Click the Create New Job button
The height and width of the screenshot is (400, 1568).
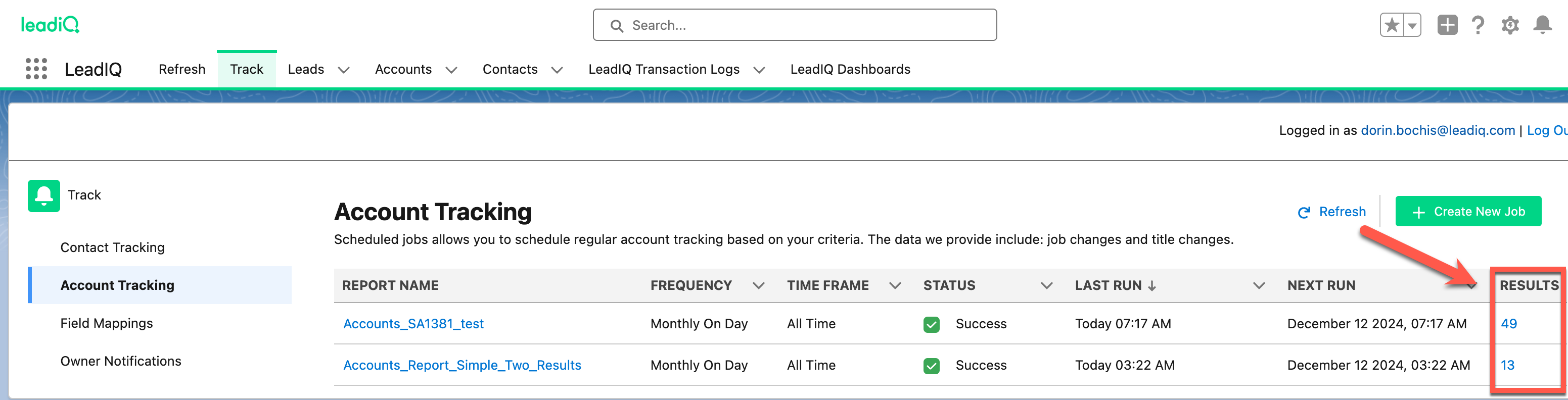click(x=1467, y=212)
